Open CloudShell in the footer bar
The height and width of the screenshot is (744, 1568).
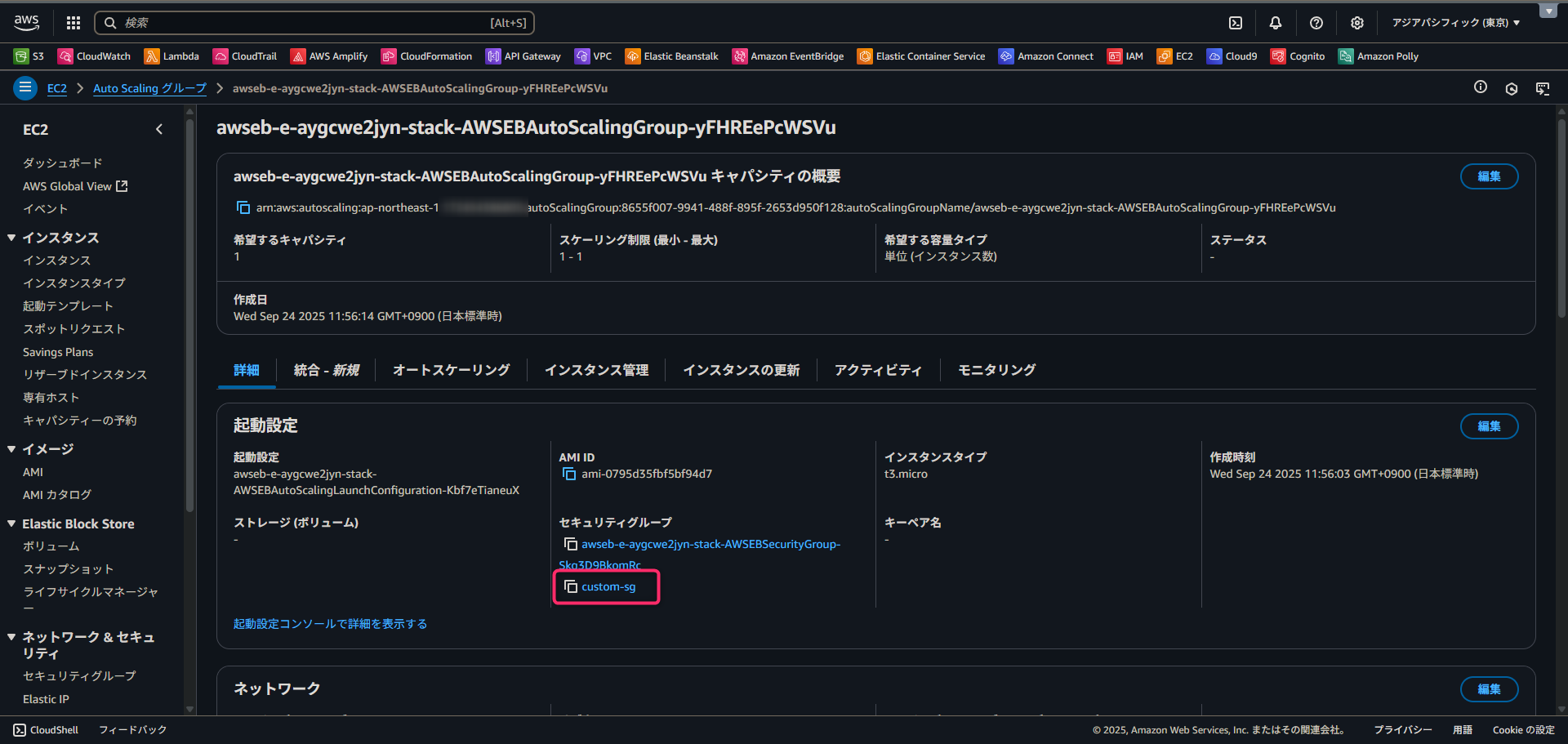coord(46,730)
